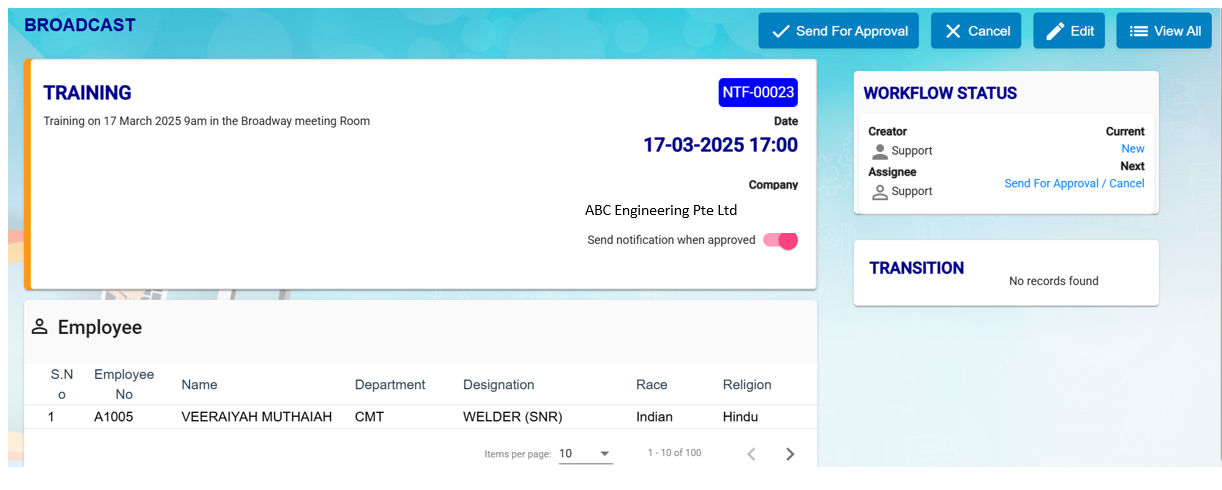Image resolution: width=1222 pixels, height=490 pixels.
Task: Go to previous page of employees
Action: pyautogui.click(x=752, y=454)
